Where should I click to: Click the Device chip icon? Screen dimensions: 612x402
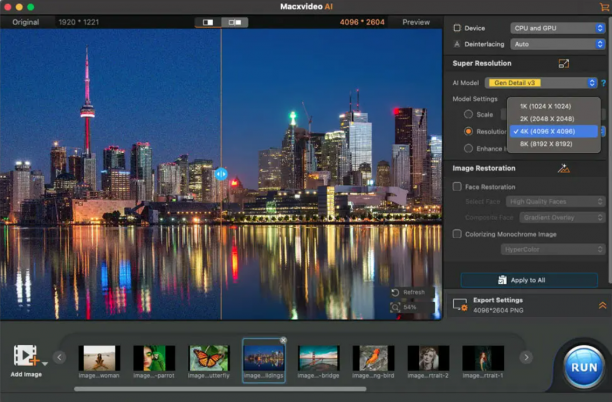pos(457,28)
